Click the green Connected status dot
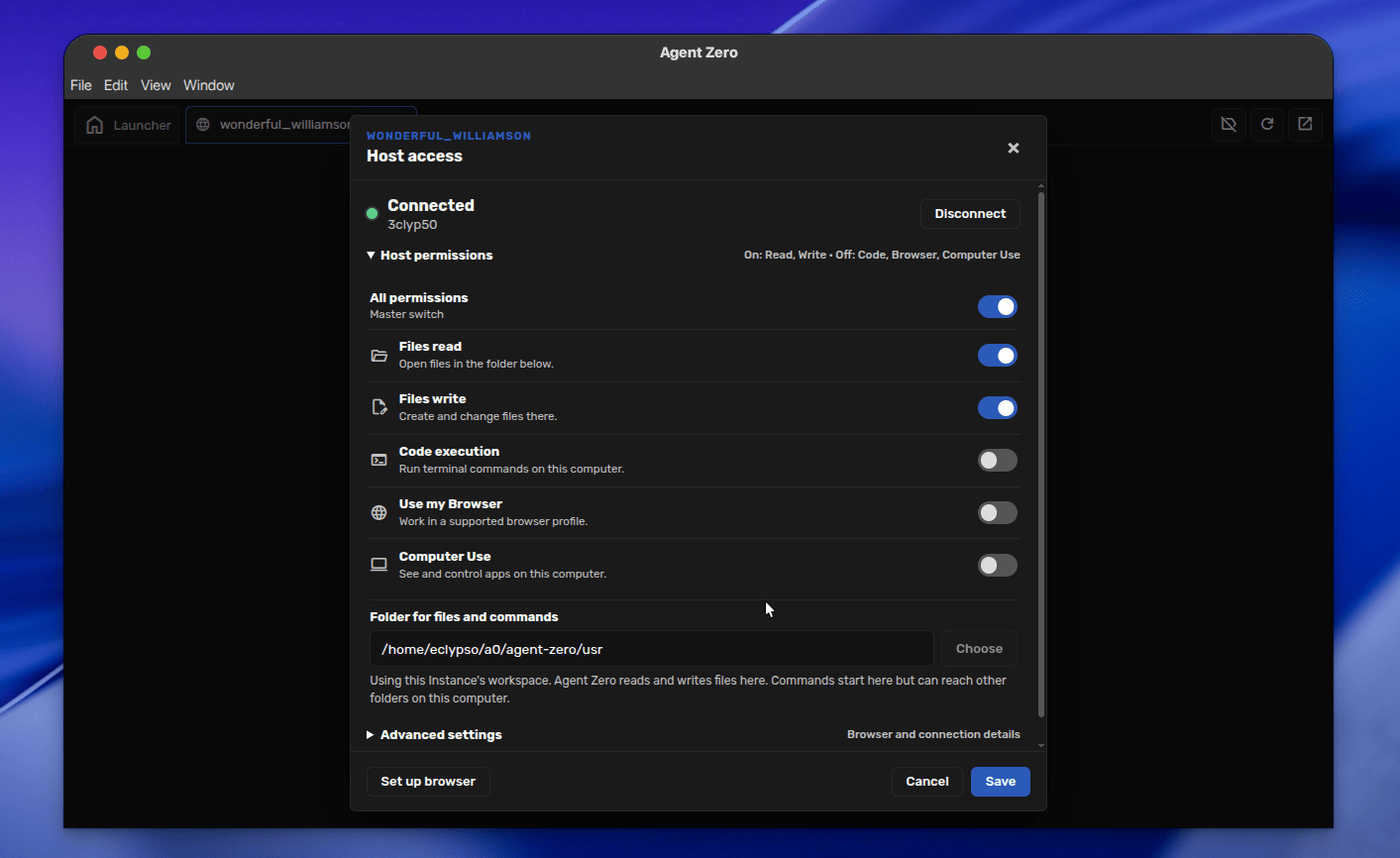The height and width of the screenshot is (858, 1400). pos(373,213)
